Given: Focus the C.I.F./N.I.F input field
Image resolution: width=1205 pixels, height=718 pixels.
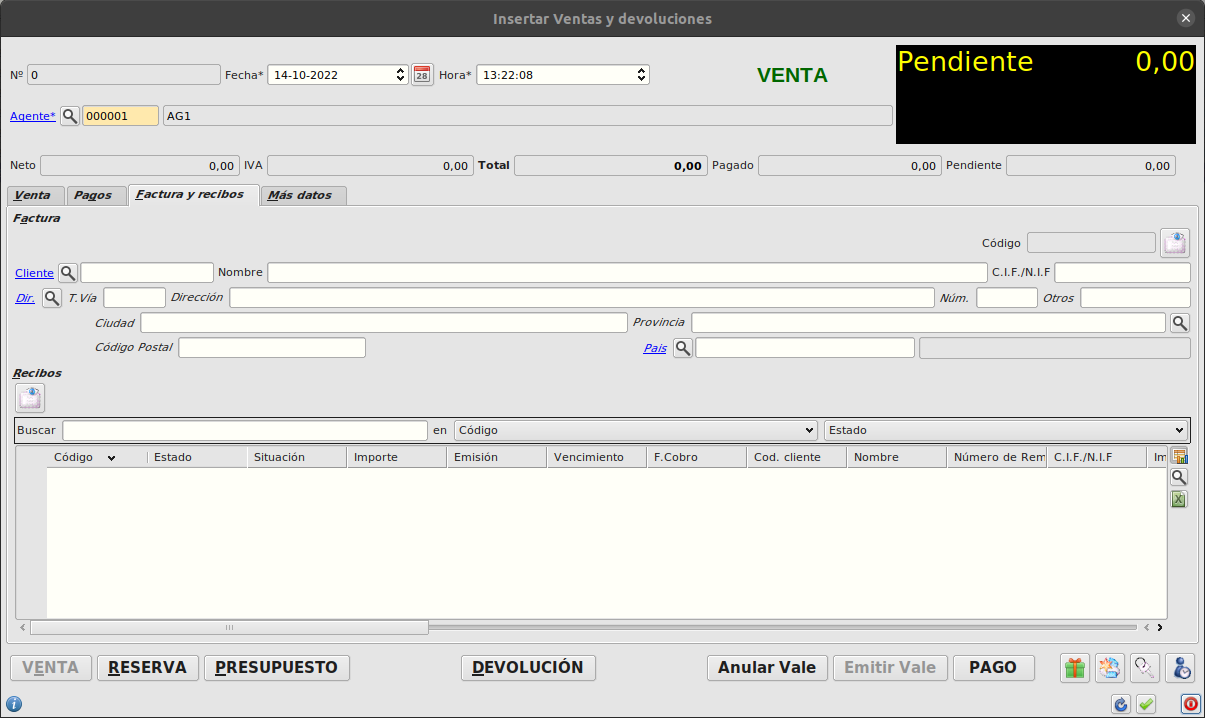Looking at the screenshot, I should click(1122, 273).
